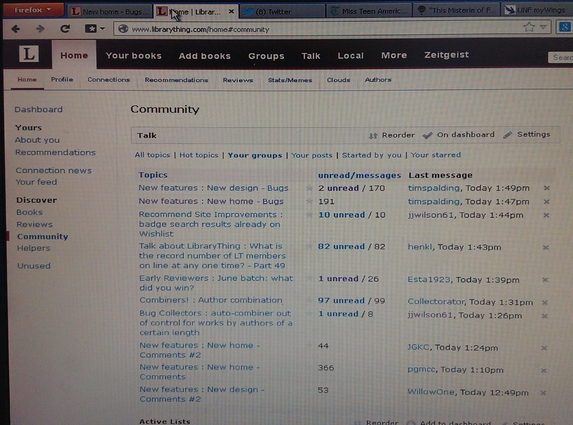The width and height of the screenshot is (573, 425).
Task: Filter Talk by Your starred
Action: 436,155
